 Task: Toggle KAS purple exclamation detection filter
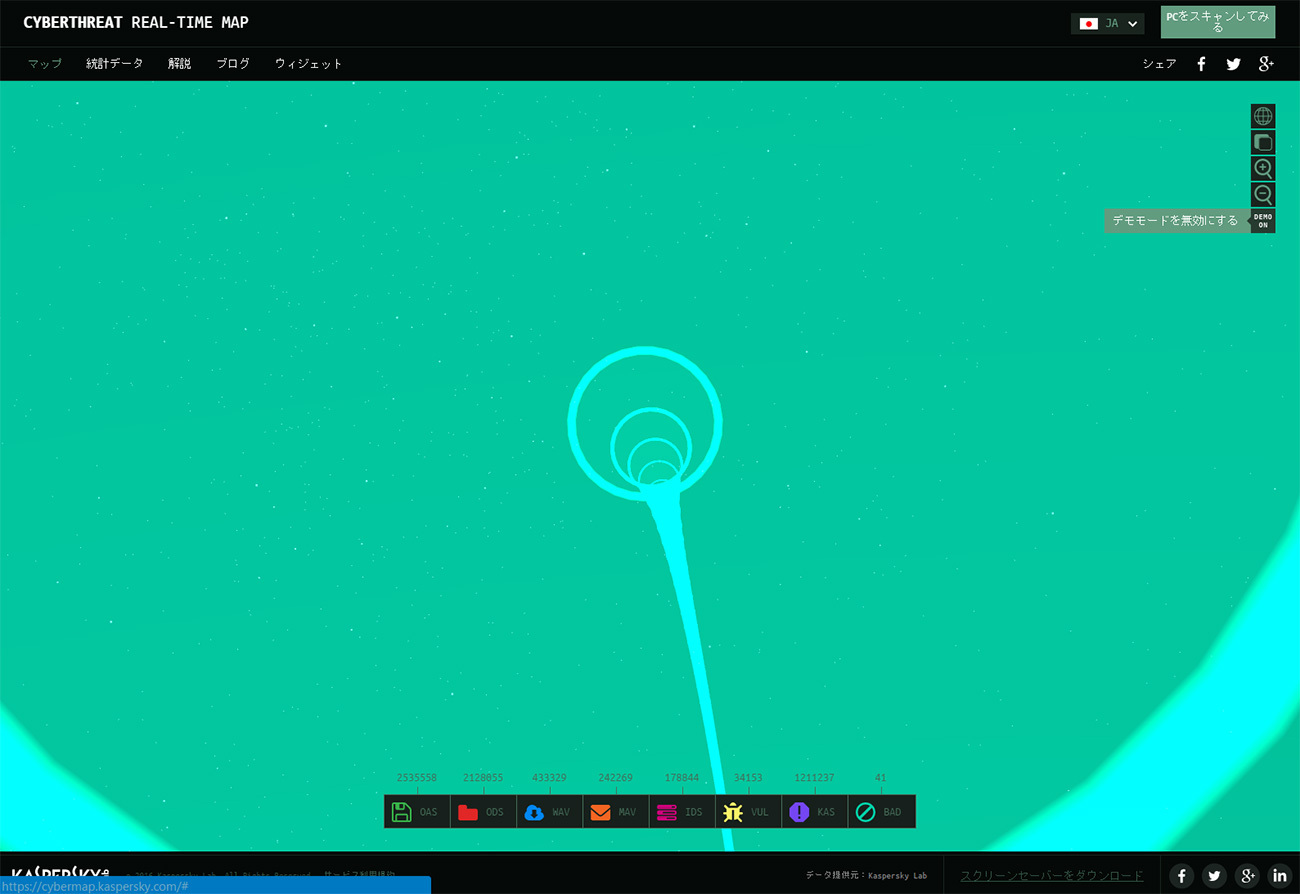coord(814,812)
